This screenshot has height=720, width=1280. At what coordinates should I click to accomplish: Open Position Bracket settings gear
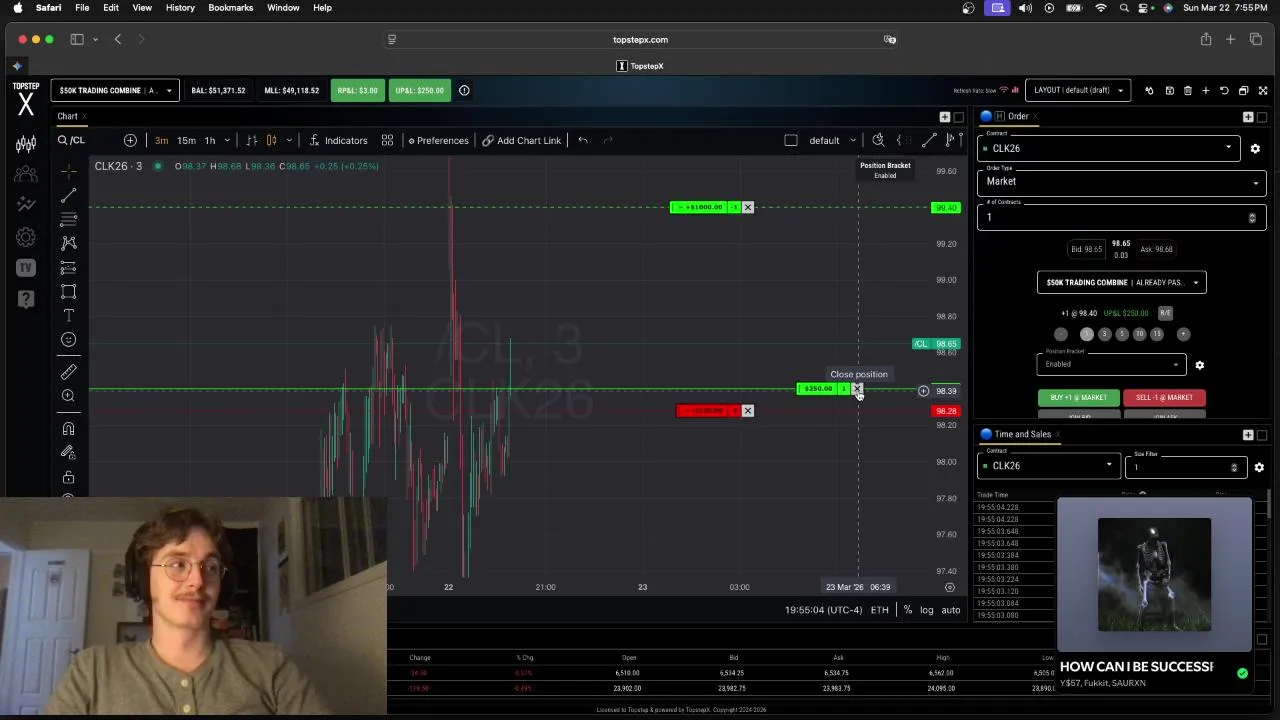tap(1200, 365)
